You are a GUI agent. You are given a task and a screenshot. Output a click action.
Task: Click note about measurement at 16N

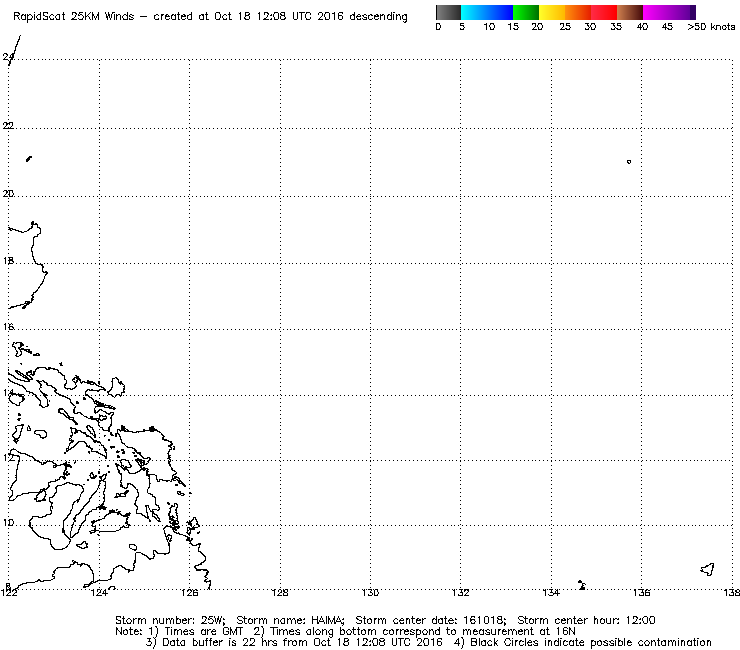[414, 632]
